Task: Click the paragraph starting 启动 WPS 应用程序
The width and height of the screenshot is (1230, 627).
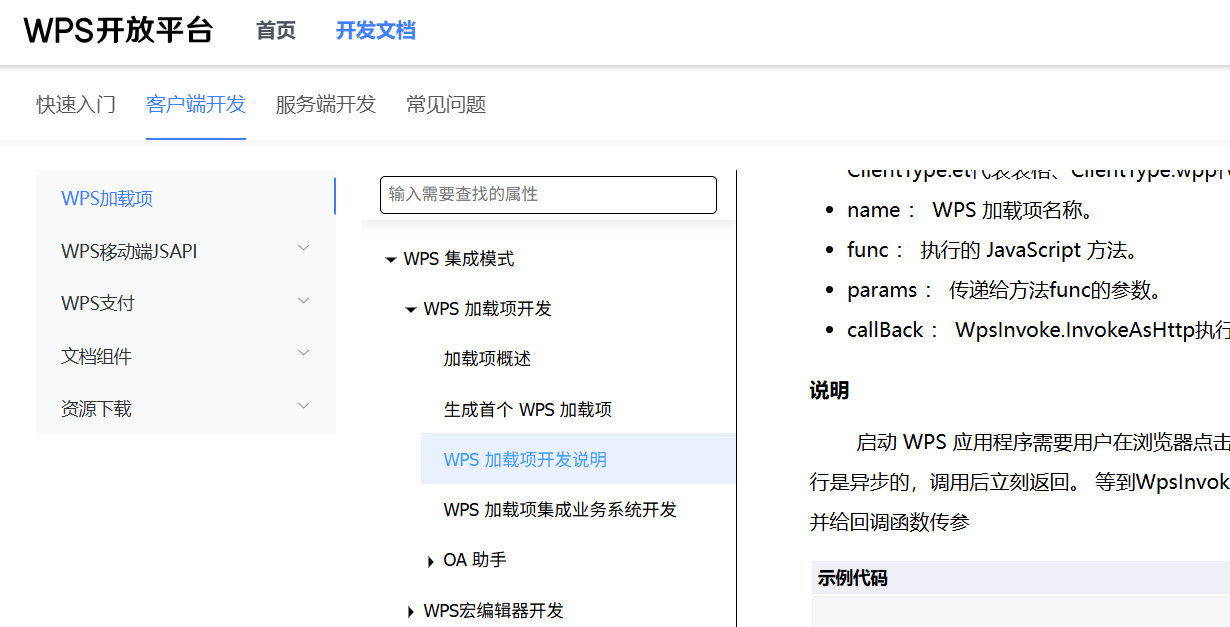Action: click(x=1020, y=481)
